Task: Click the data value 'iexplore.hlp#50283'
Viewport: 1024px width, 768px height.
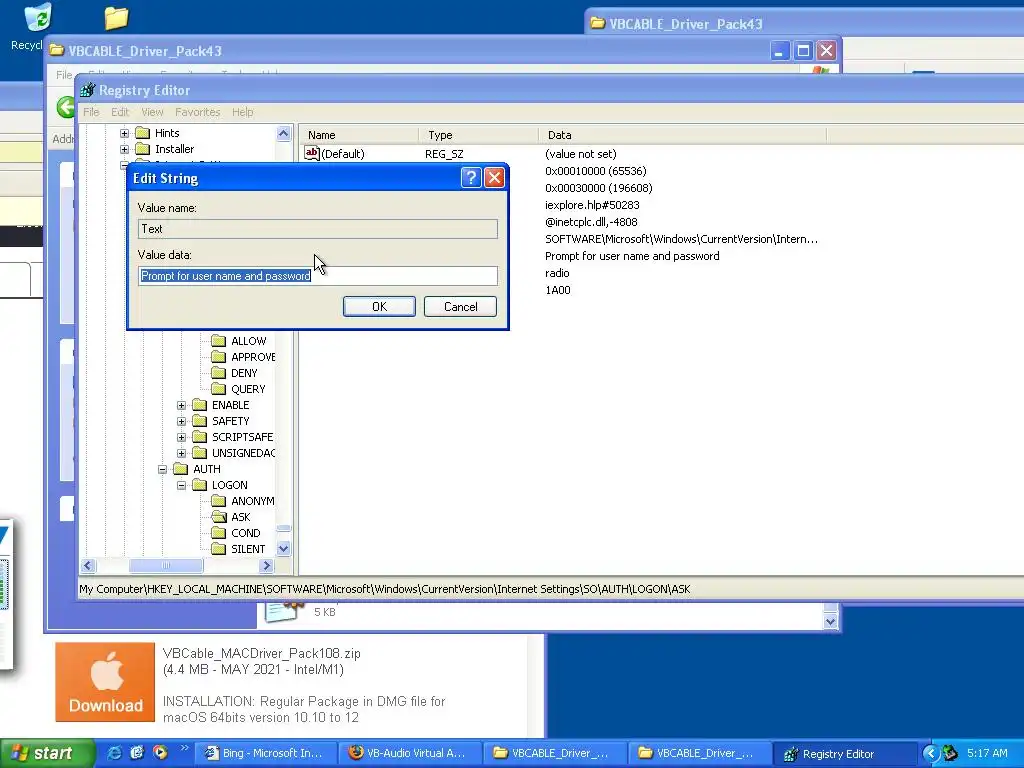Action: click(592, 205)
